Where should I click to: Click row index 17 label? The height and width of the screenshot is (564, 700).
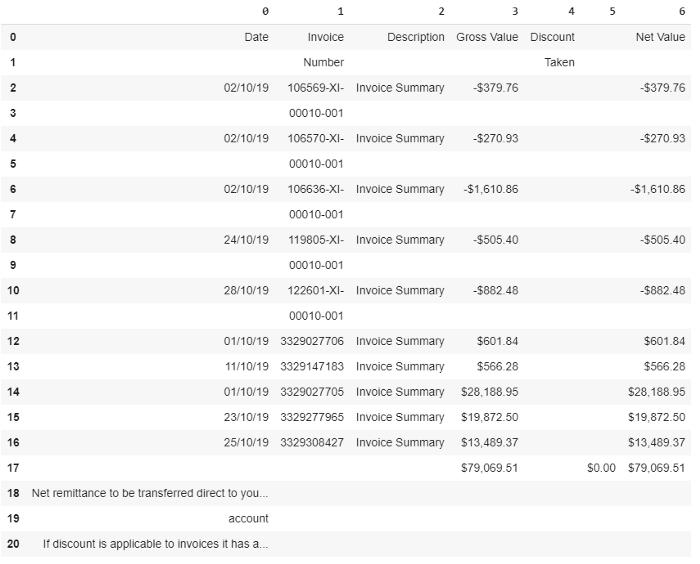click(13, 468)
